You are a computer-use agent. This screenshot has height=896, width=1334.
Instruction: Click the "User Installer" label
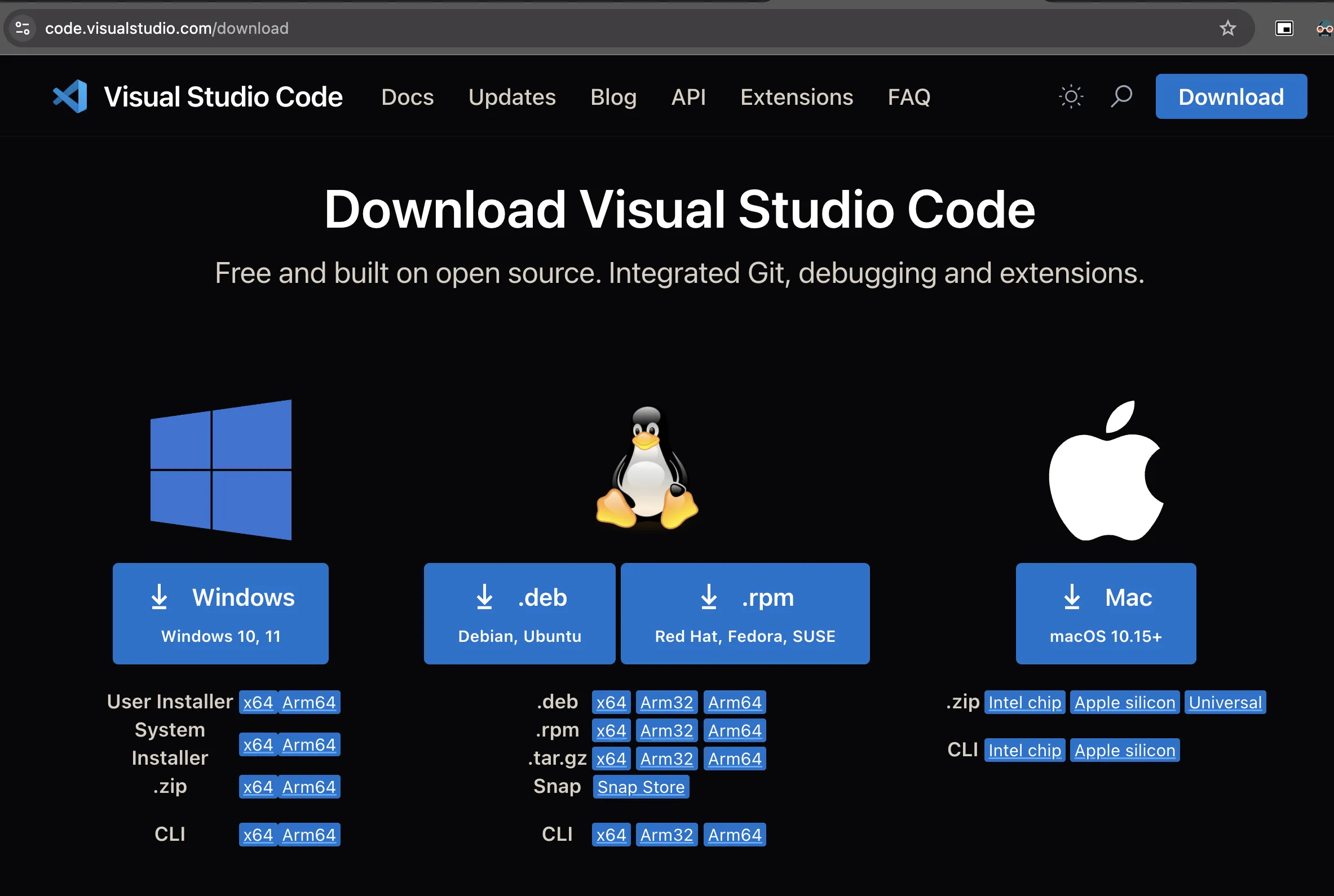[170, 702]
